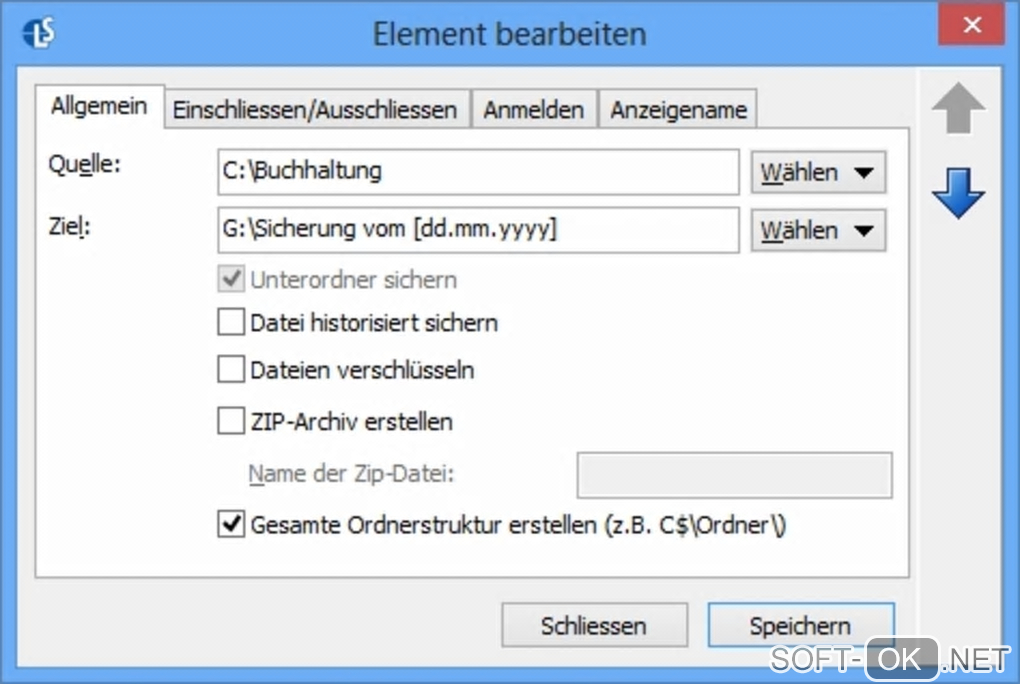Click the gray up arrow icon
This screenshot has width=1020, height=684.
[958, 110]
